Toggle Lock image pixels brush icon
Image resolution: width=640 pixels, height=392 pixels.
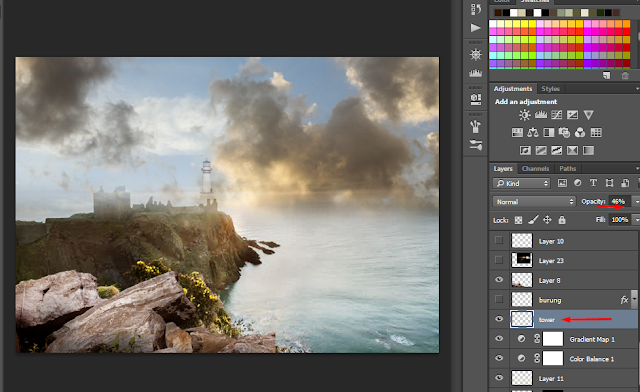pyautogui.click(x=533, y=220)
